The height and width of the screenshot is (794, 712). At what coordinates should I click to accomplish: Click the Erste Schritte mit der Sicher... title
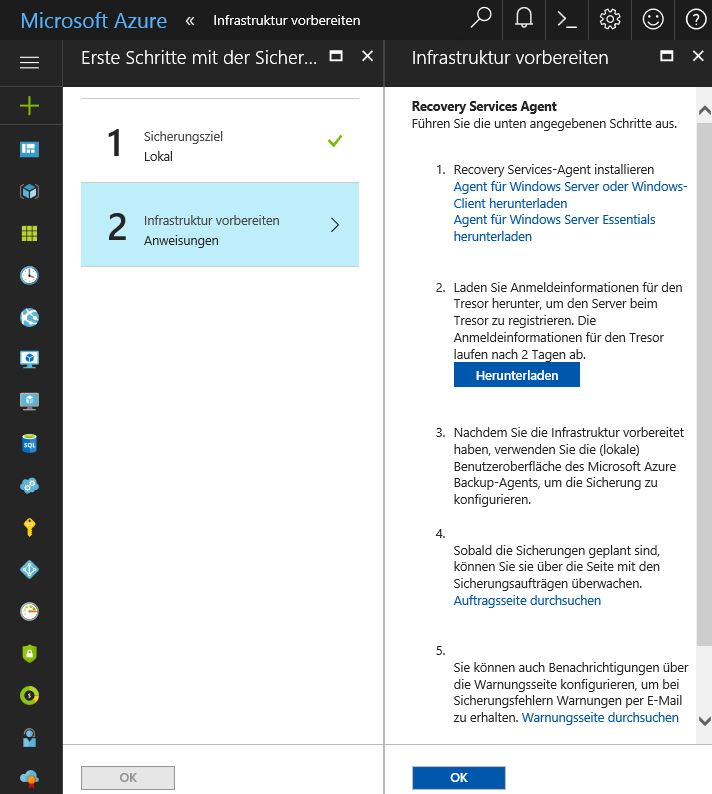tap(199, 58)
